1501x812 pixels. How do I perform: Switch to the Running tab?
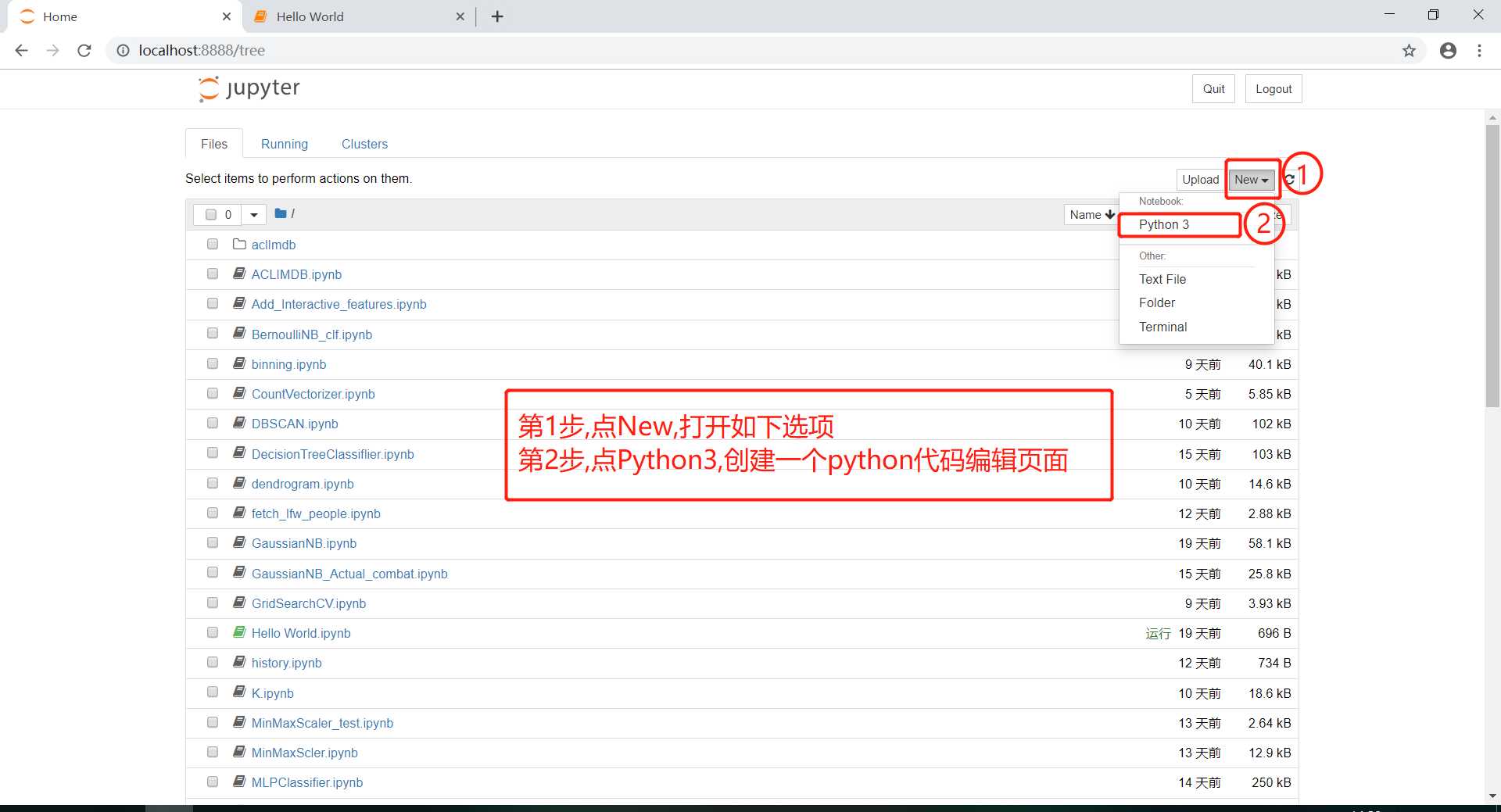click(x=285, y=144)
